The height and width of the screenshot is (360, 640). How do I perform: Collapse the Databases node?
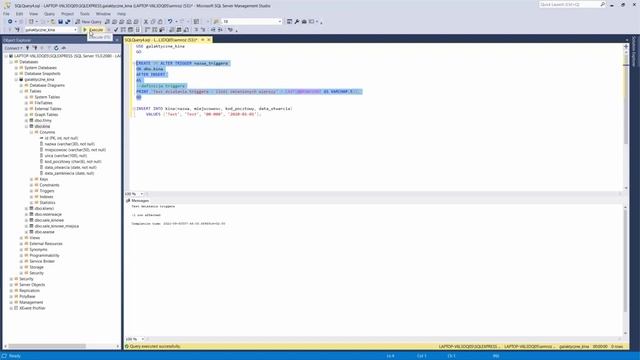point(11,62)
